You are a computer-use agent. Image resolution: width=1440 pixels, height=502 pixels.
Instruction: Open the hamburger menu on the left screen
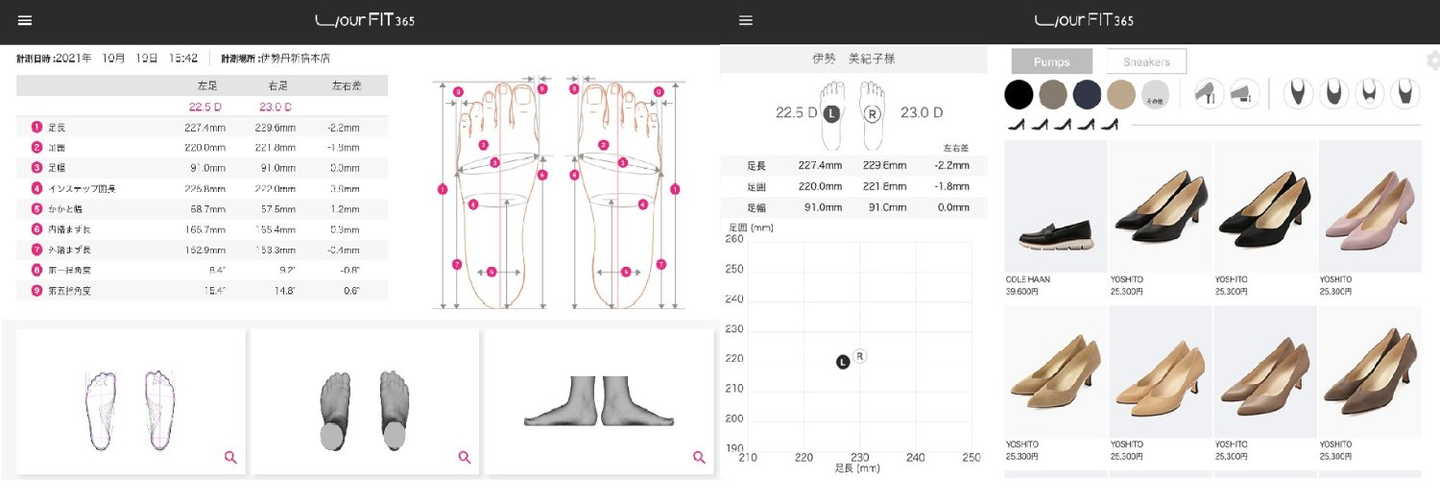(25, 21)
